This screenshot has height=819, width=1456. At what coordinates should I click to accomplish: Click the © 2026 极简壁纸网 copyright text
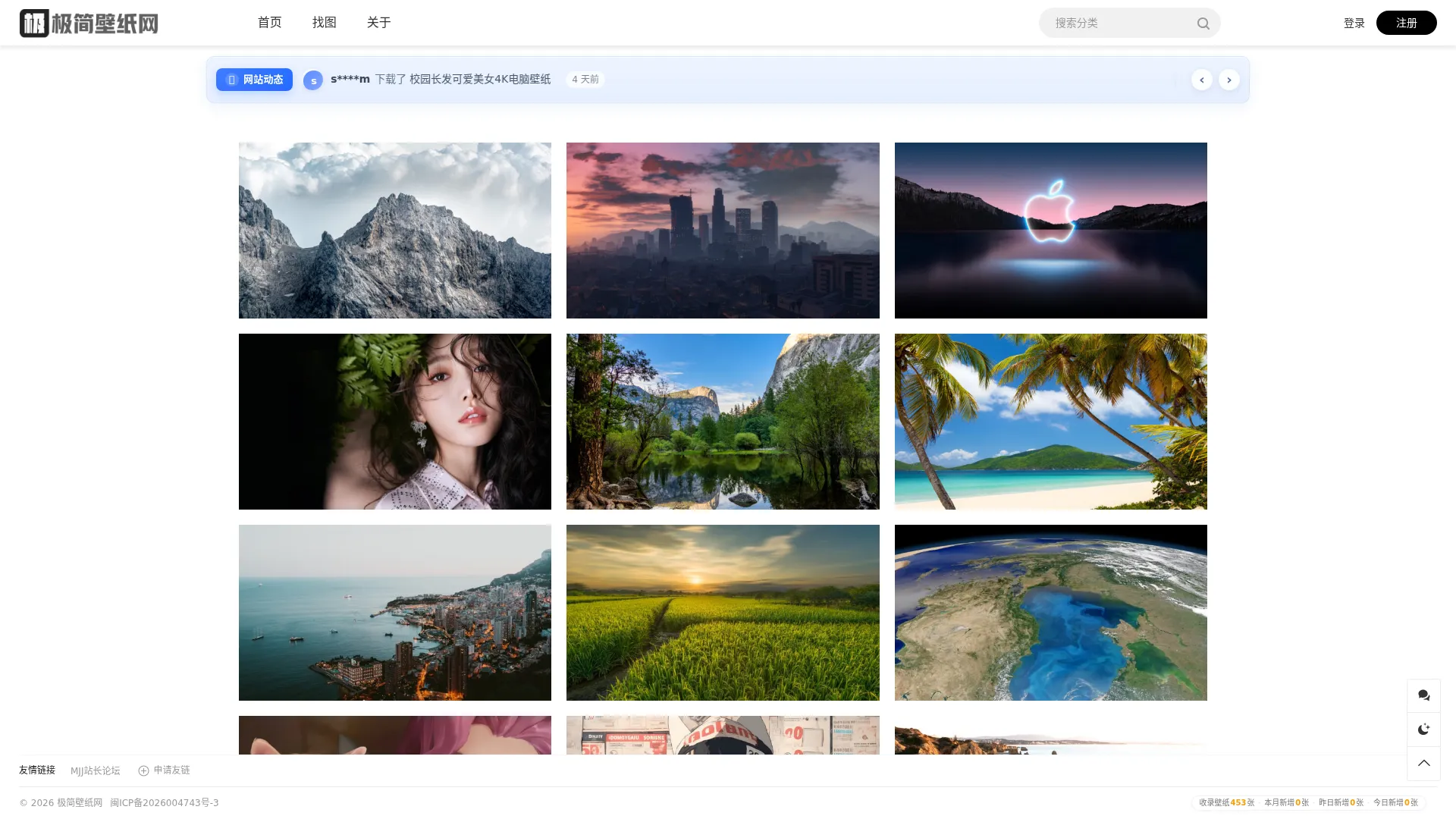tap(61, 802)
